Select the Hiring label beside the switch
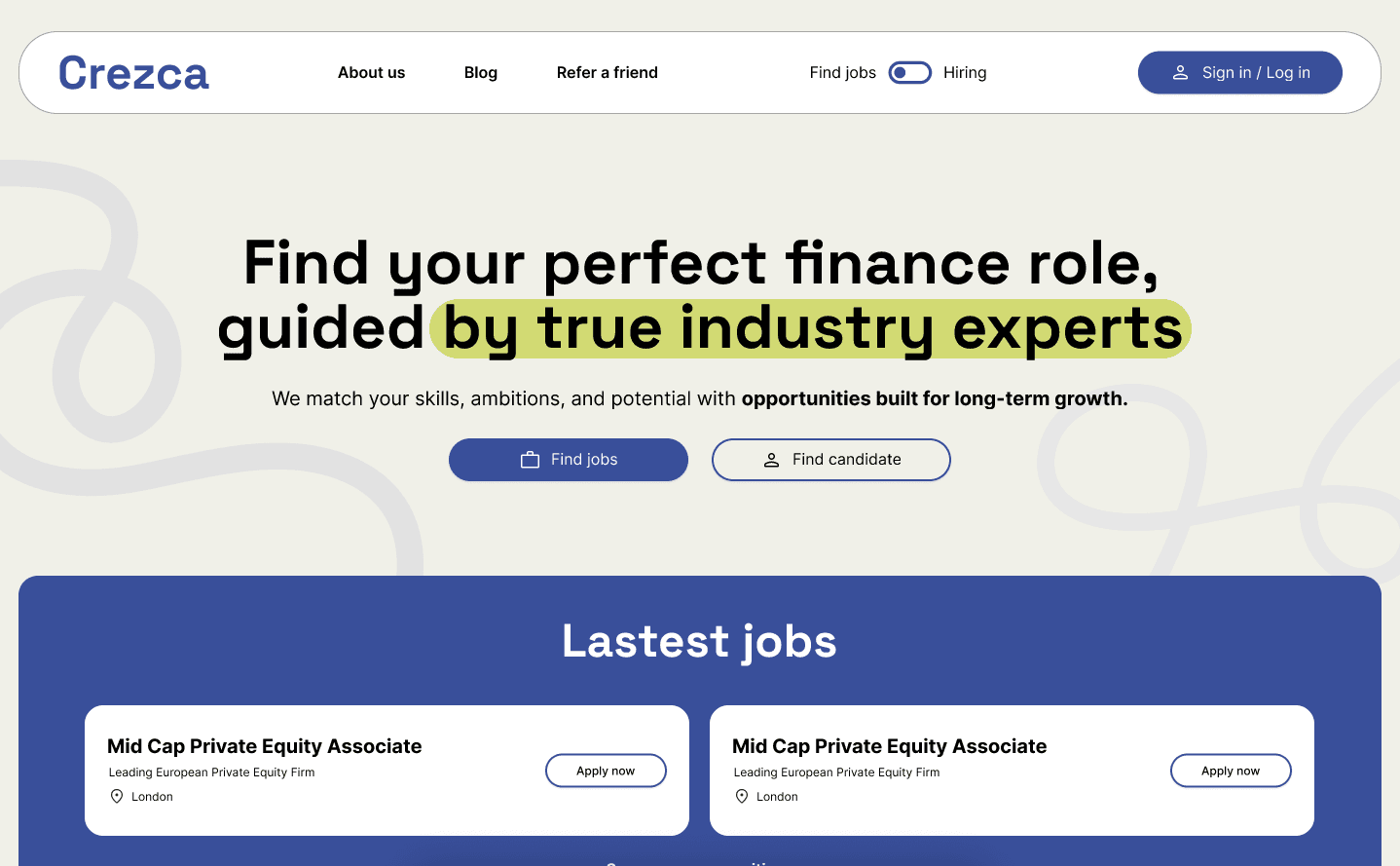Screen dimensions: 1400x866 (965, 73)
